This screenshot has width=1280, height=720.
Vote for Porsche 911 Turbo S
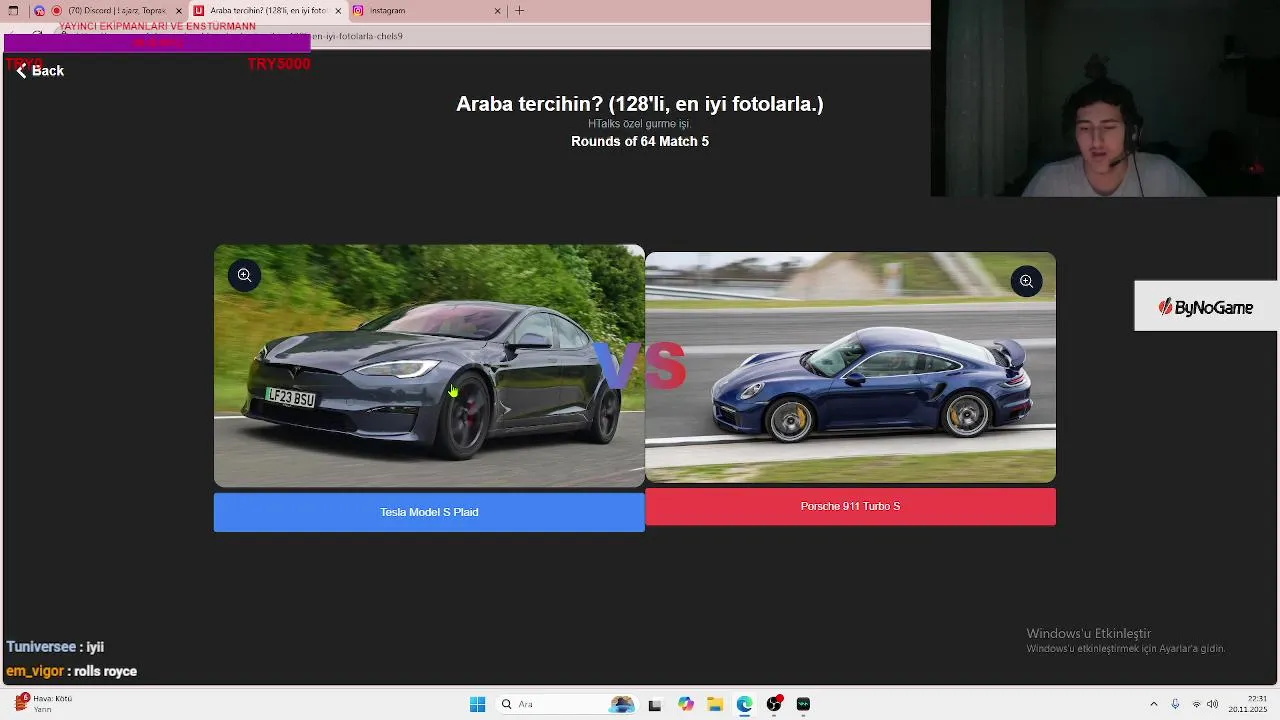click(x=850, y=506)
